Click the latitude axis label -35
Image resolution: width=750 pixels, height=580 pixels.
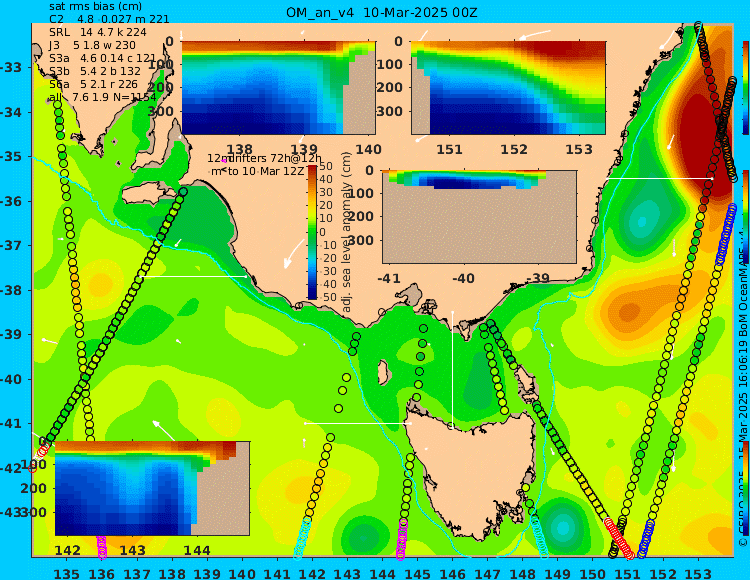[x=11, y=156]
